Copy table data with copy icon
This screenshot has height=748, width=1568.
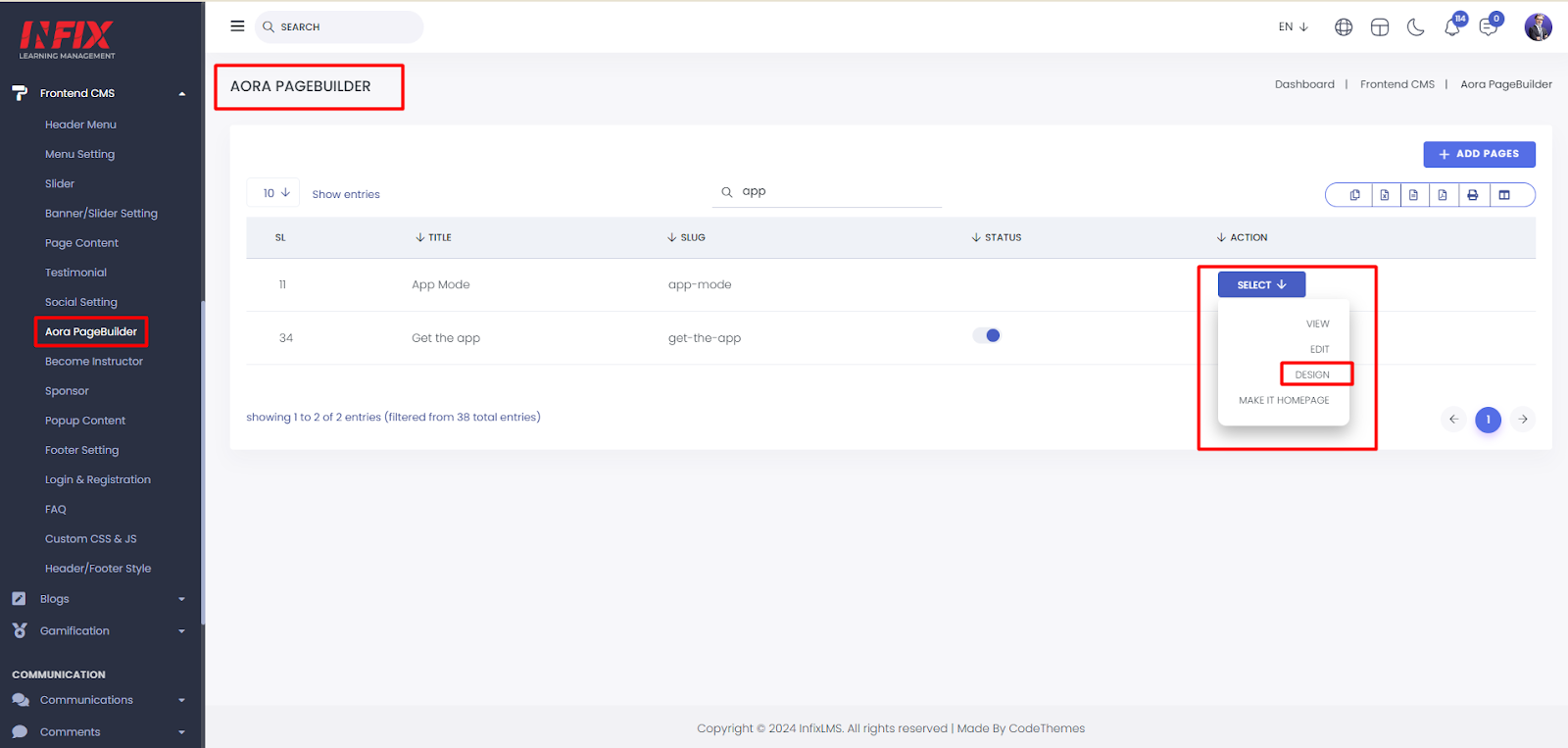1354,195
